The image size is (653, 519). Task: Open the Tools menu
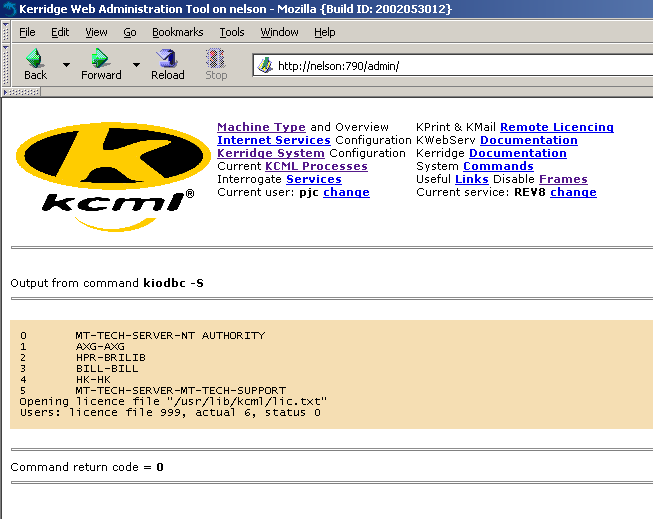[232, 32]
